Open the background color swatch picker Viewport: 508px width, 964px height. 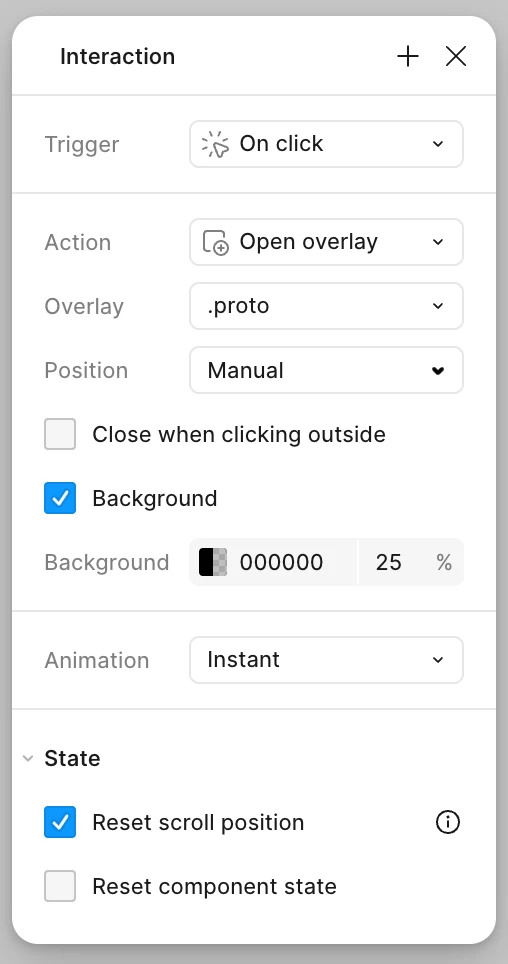click(213, 562)
